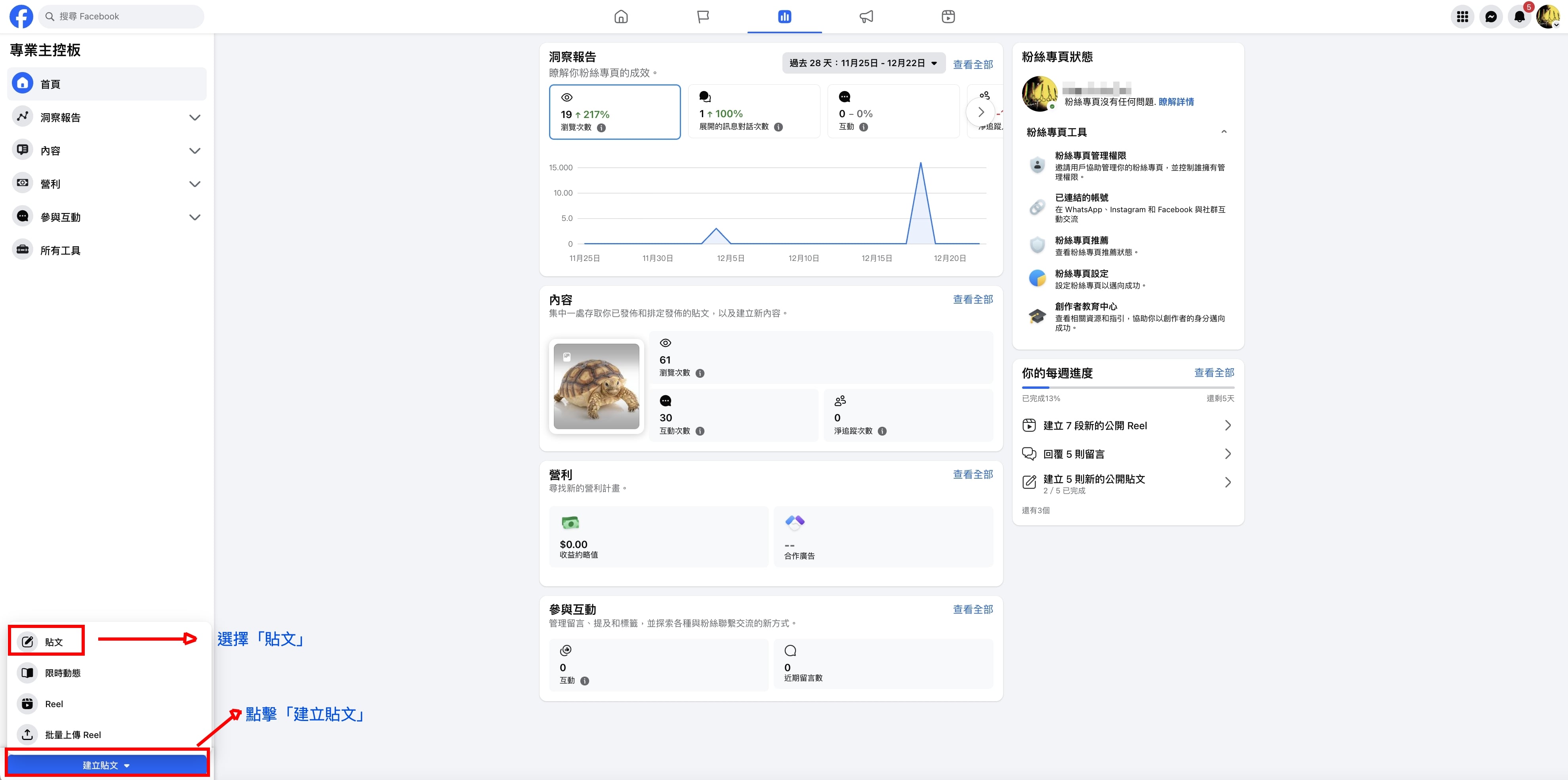Viewport: 1568px width, 780px height.
Task: Open the account profile avatar menu
Action: click(1548, 16)
